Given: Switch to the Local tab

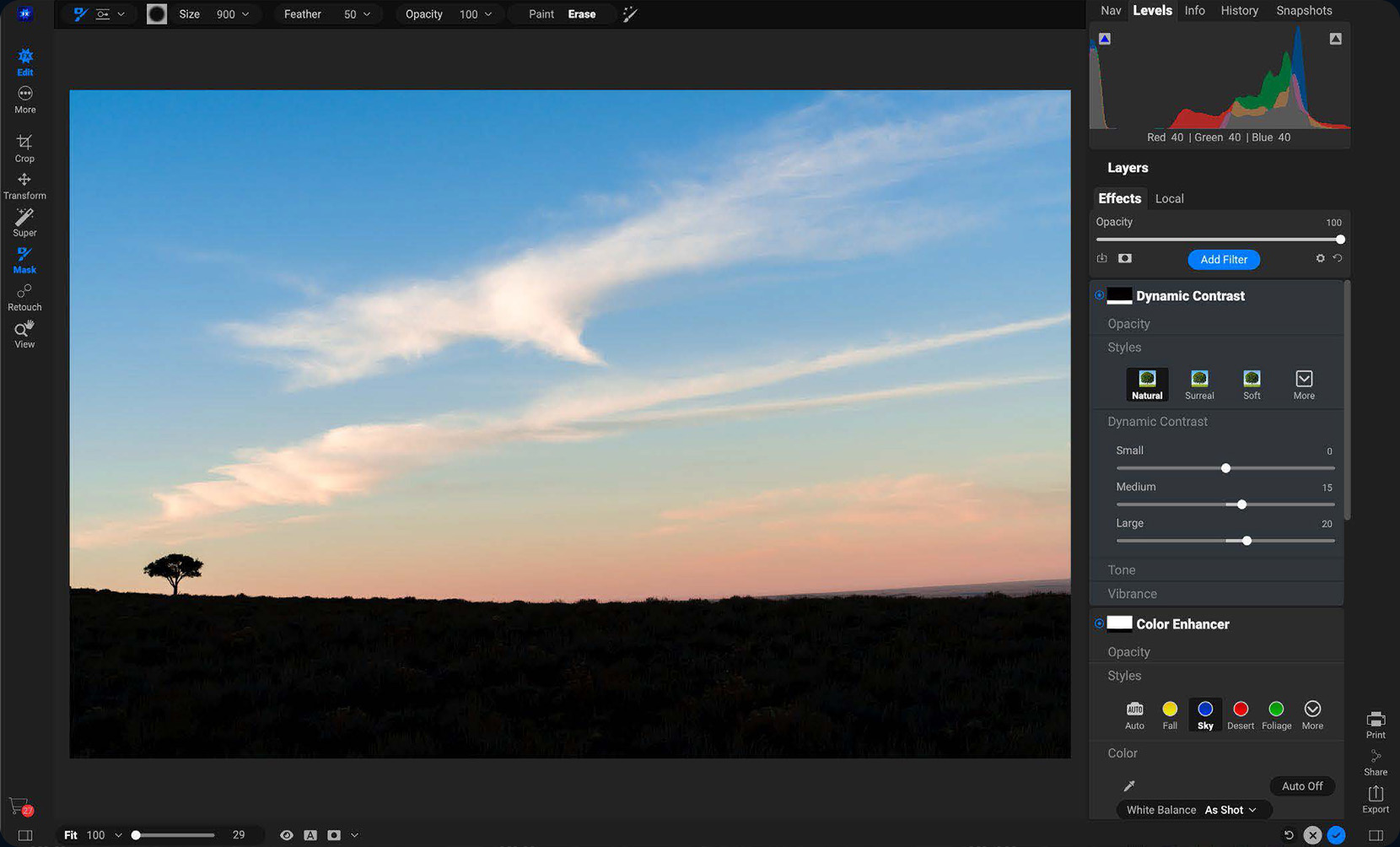Looking at the screenshot, I should pyautogui.click(x=1169, y=198).
